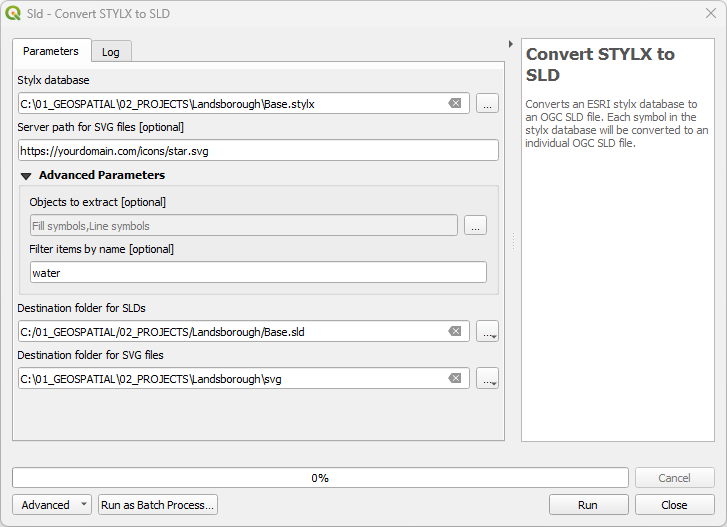Click the 0% progress bar
This screenshot has width=727, height=527.
tap(320, 478)
